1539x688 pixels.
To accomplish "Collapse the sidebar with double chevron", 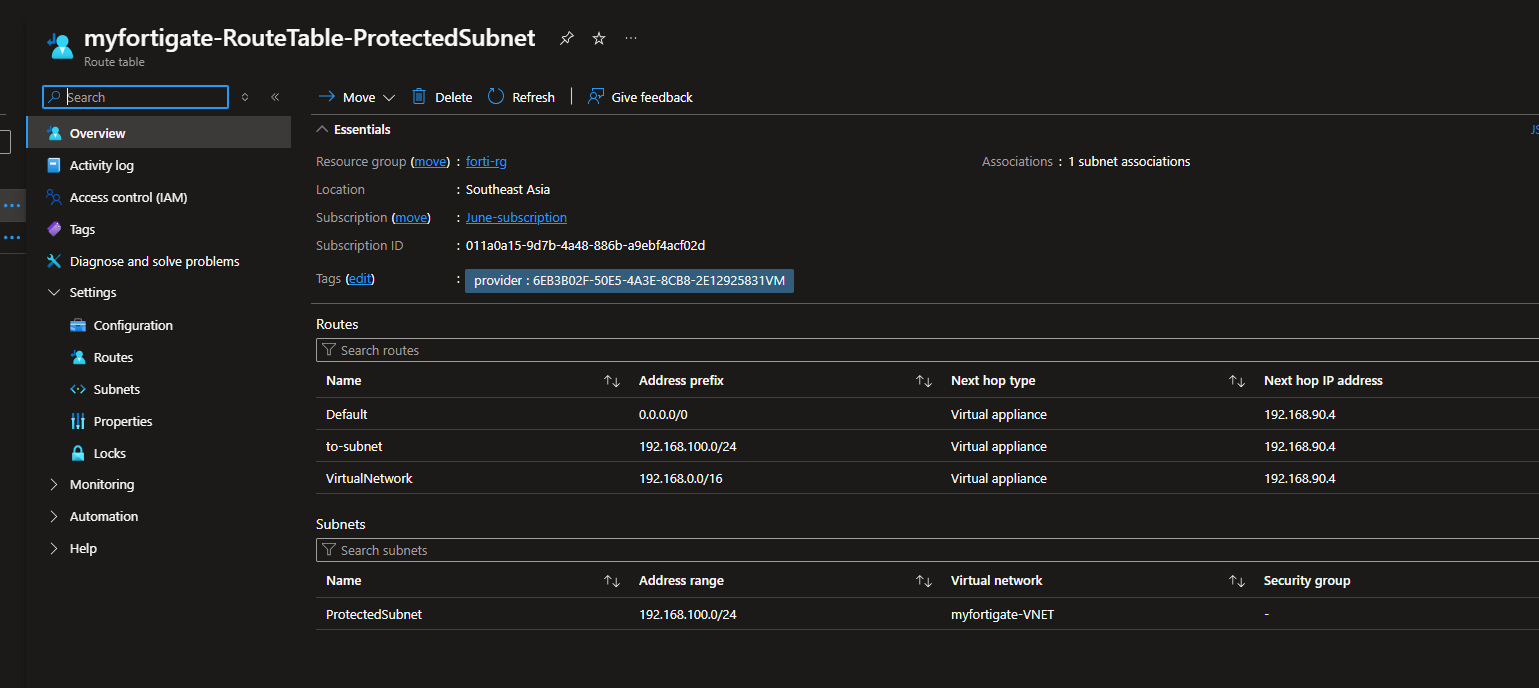I will coord(275,97).
